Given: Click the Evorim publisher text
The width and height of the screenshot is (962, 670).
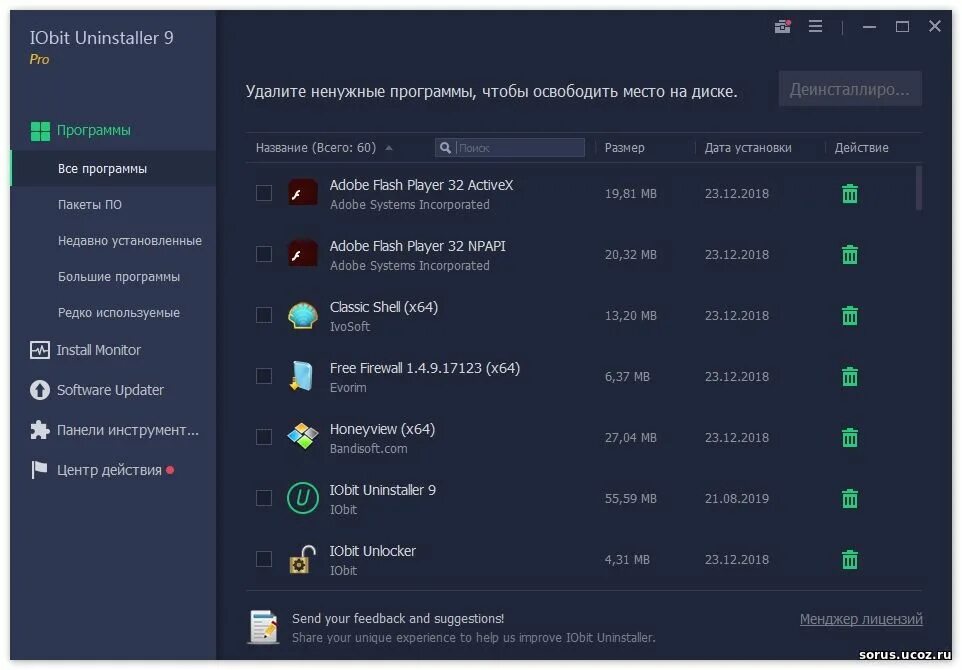Looking at the screenshot, I should point(348,388).
